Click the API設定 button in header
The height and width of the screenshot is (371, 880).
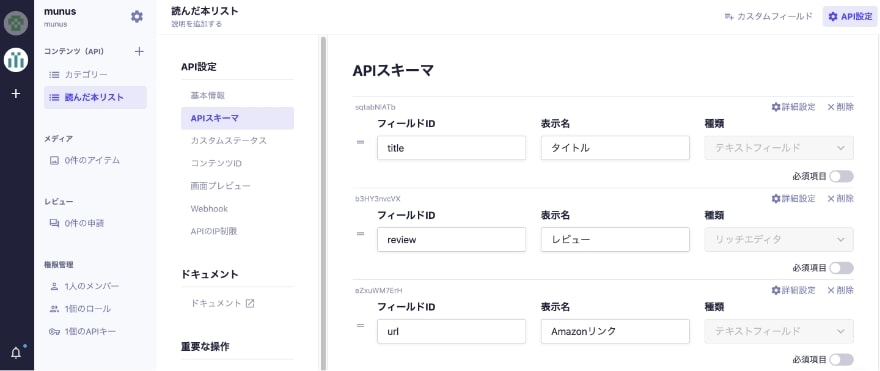pyautogui.click(x=850, y=17)
